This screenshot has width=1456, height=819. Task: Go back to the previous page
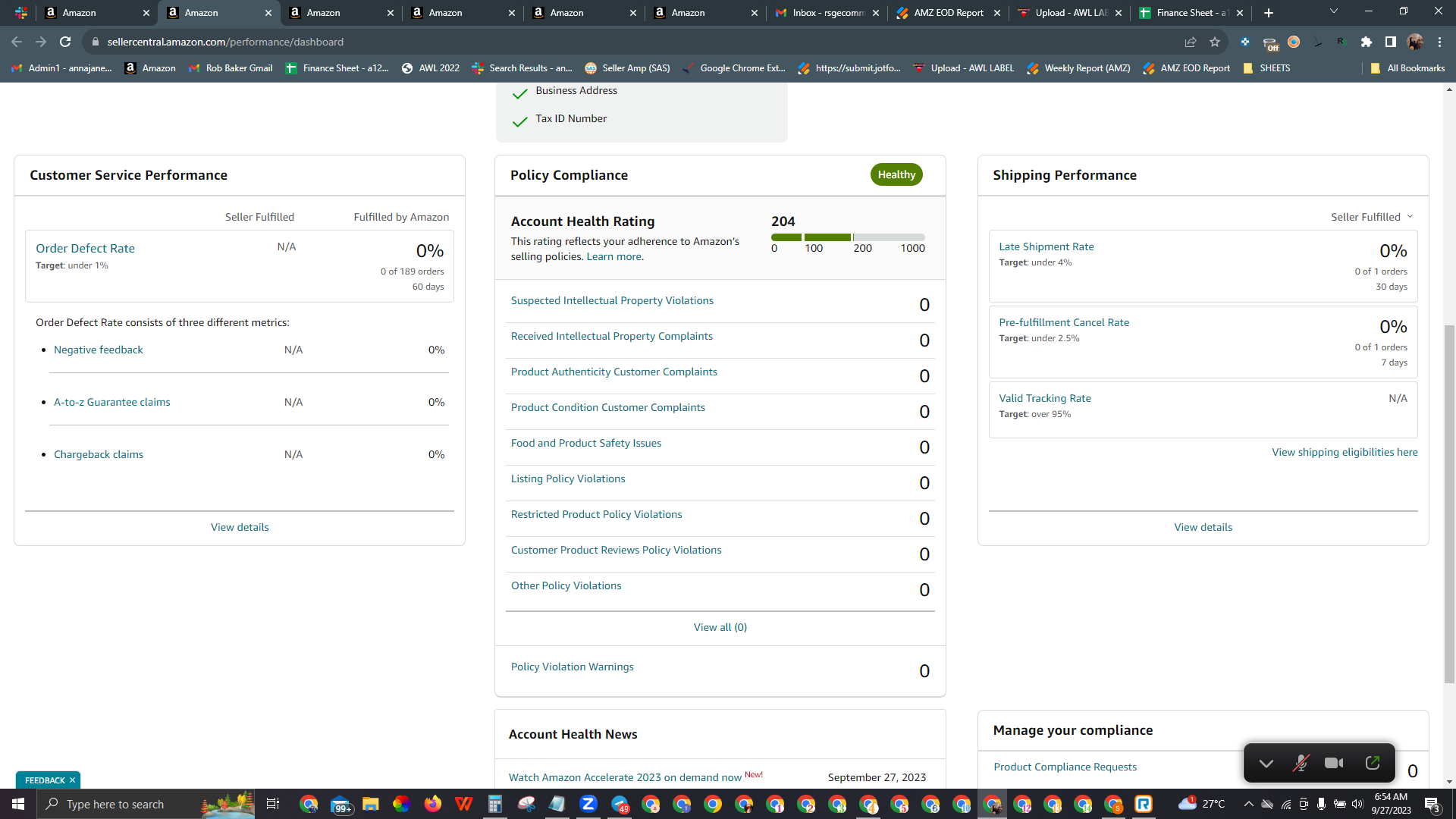tap(17, 42)
